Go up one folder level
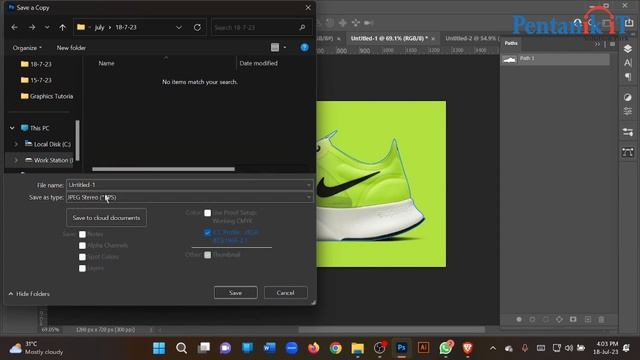 [62, 27]
